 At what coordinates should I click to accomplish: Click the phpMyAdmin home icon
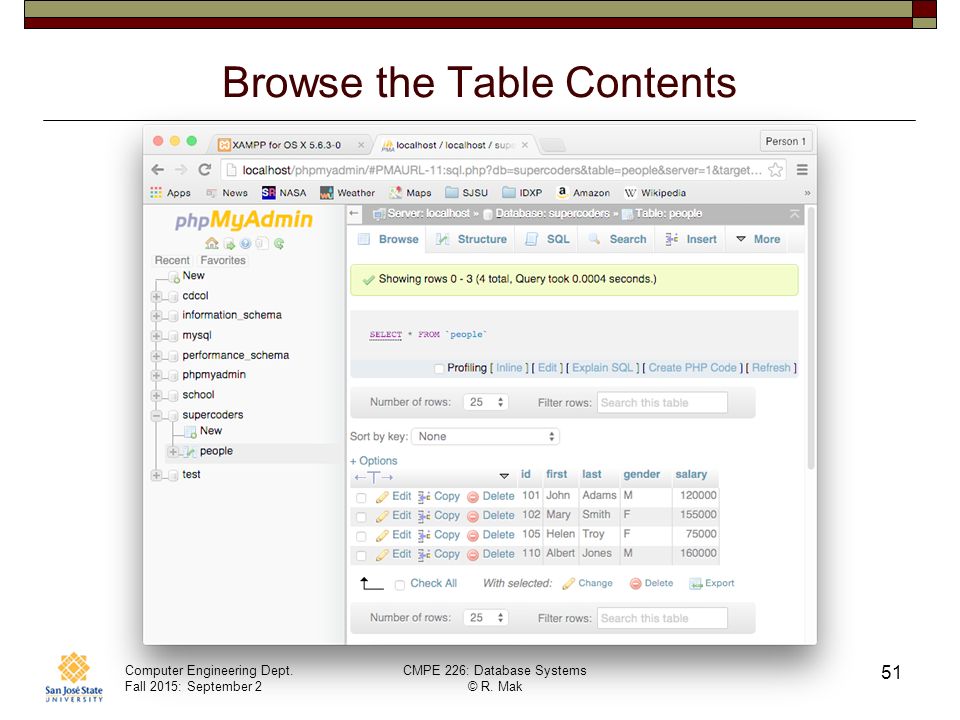212,244
